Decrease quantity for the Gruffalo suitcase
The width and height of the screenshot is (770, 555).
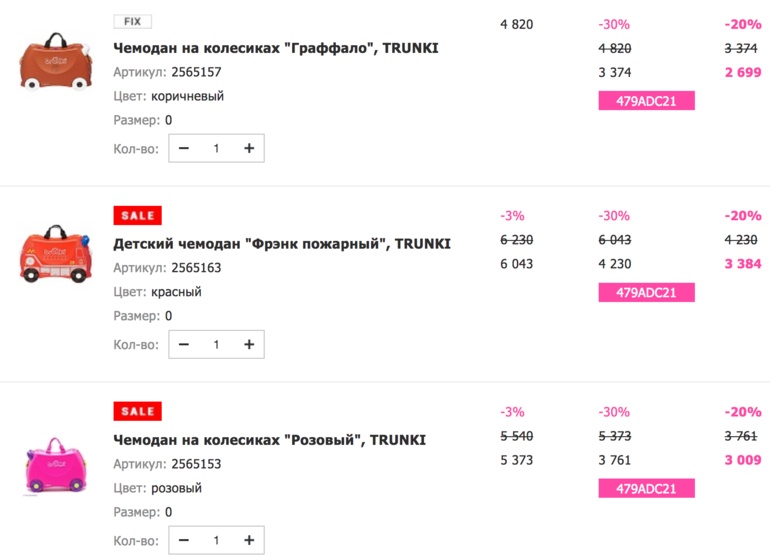tap(184, 148)
